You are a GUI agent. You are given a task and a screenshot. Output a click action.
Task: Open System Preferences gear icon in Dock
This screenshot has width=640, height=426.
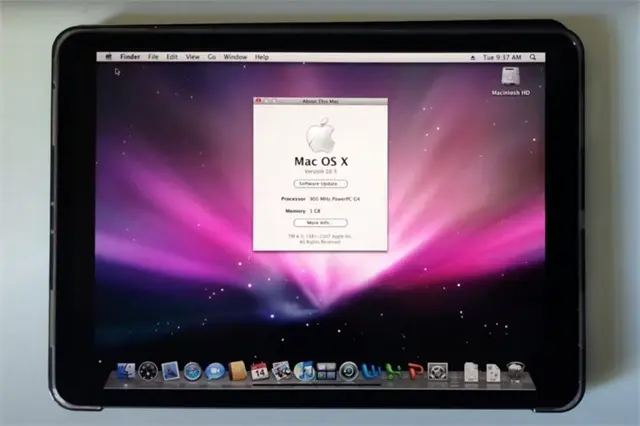pyautogui.click(x=438, y=371)
